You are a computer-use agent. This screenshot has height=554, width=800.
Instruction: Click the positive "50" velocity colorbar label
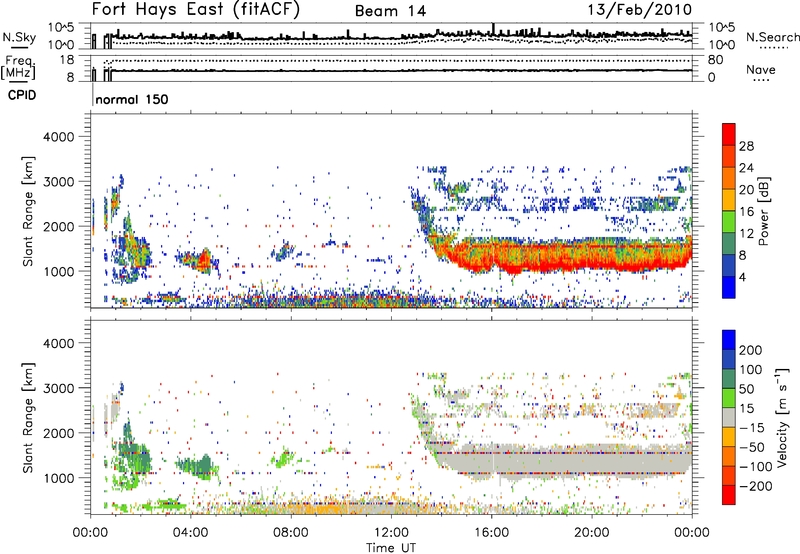click(746, 389)
